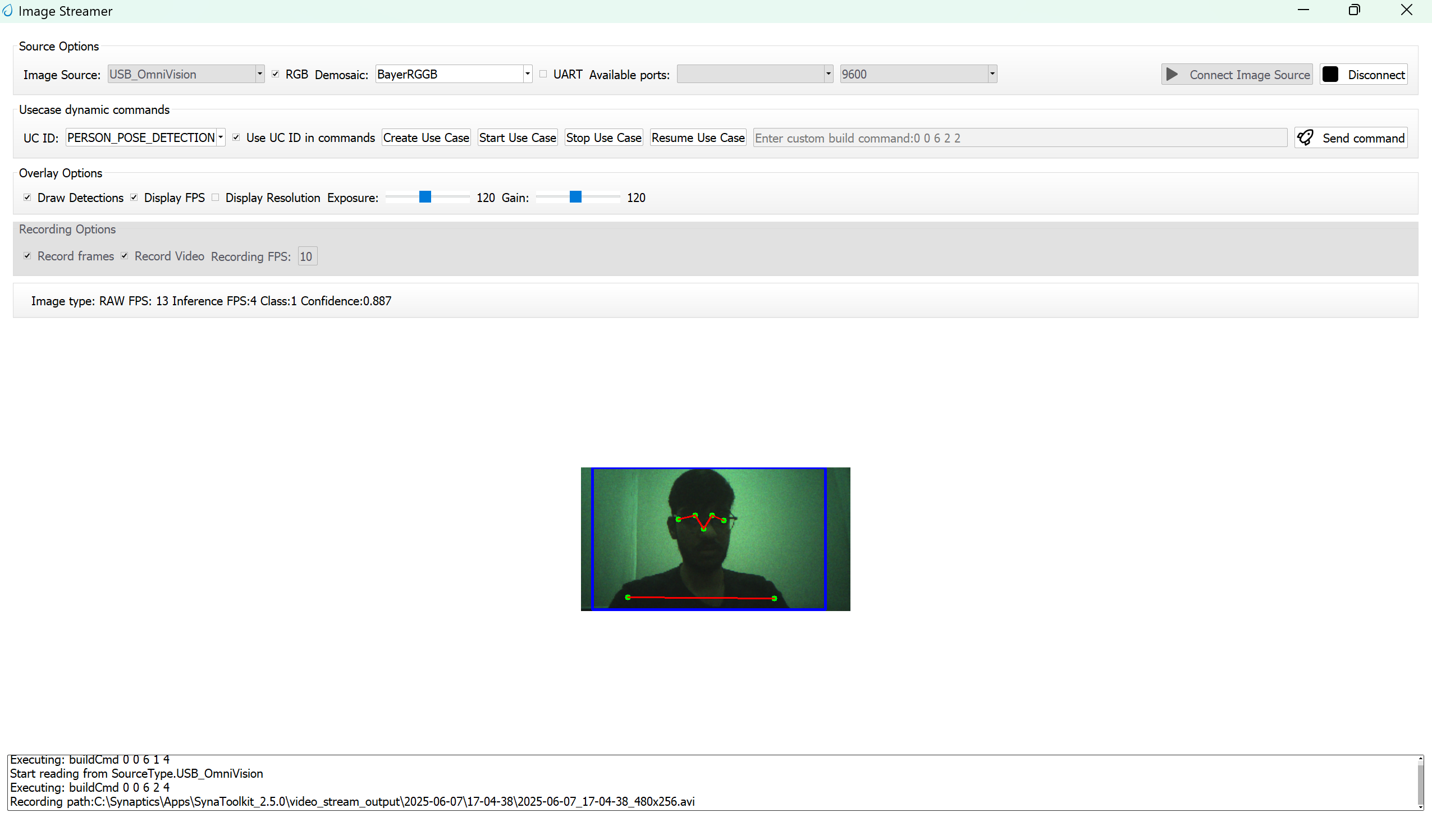This screenshot has width=1432, height=840.
Task: Click the Connect Image Source play icon
Action: 1172,74
